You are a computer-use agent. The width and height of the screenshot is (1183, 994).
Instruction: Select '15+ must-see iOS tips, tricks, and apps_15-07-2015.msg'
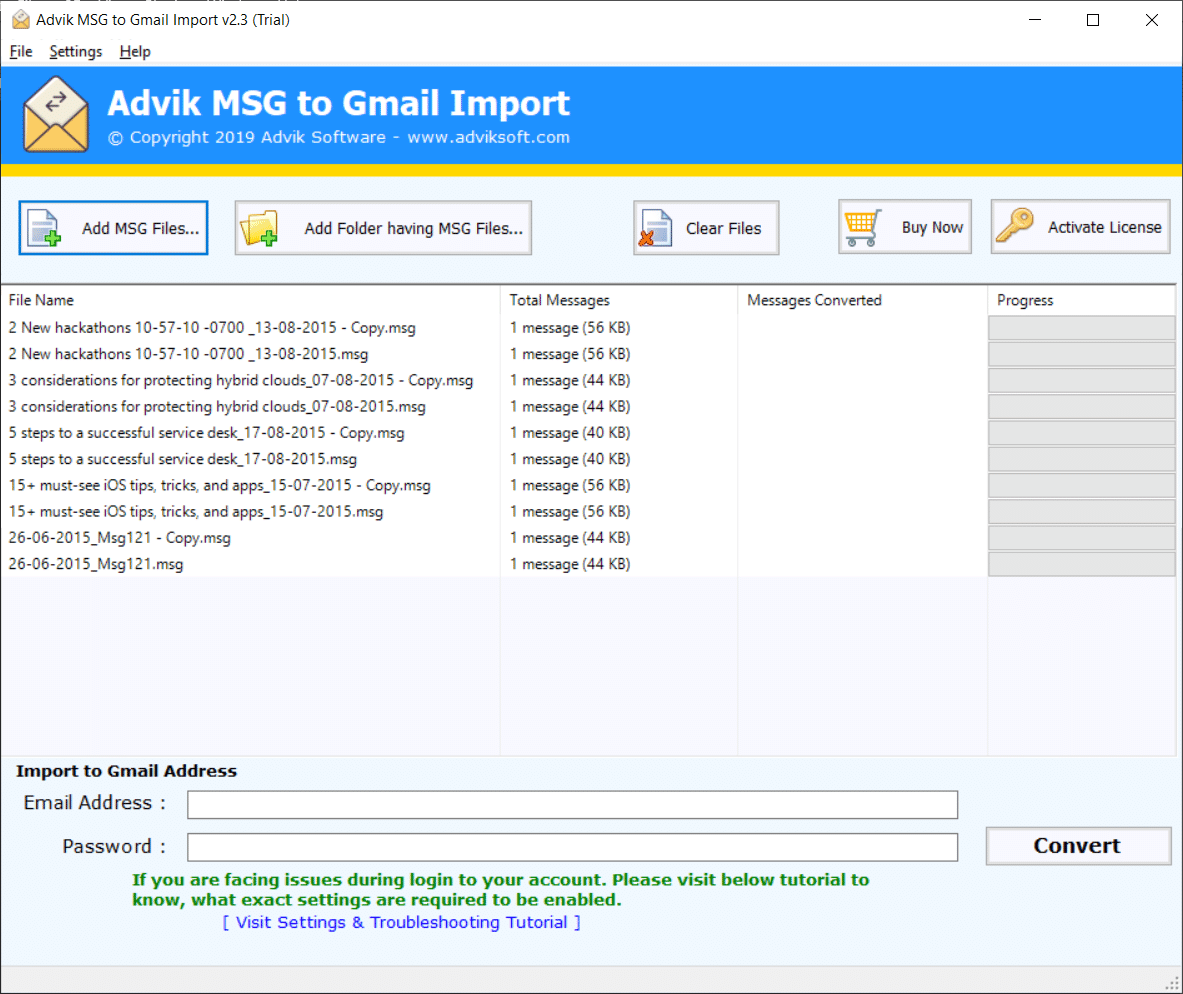(x=196, y=512)
